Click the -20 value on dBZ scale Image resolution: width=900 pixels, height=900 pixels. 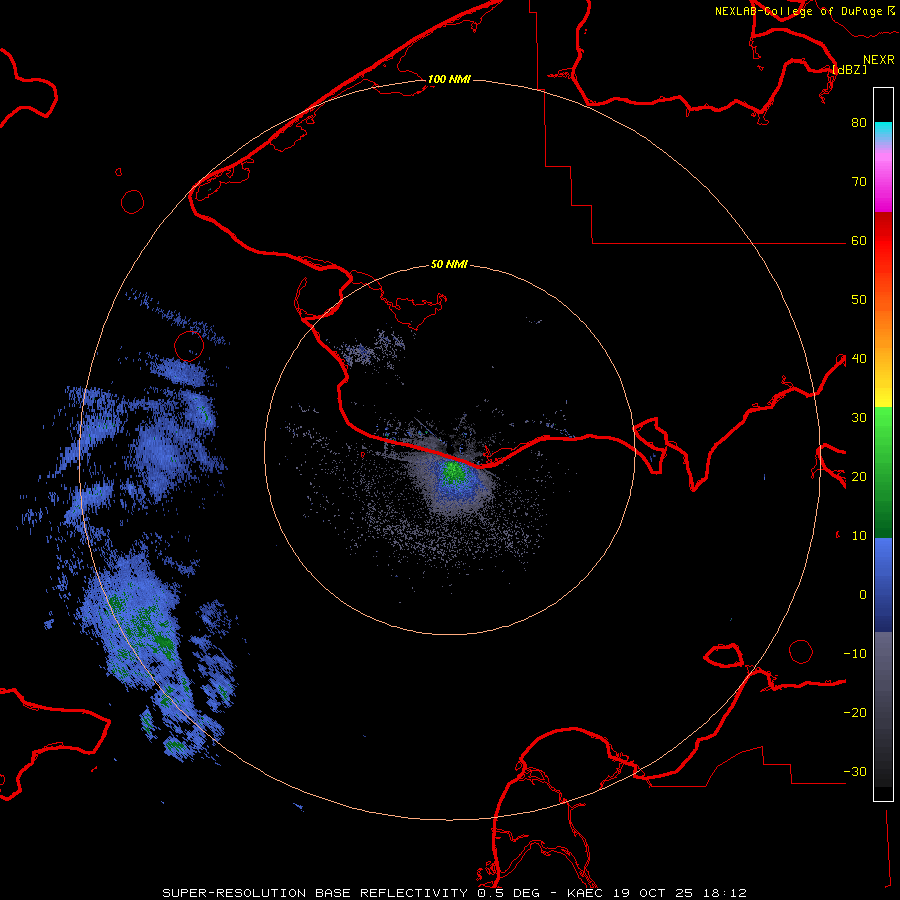coord(855,713)
